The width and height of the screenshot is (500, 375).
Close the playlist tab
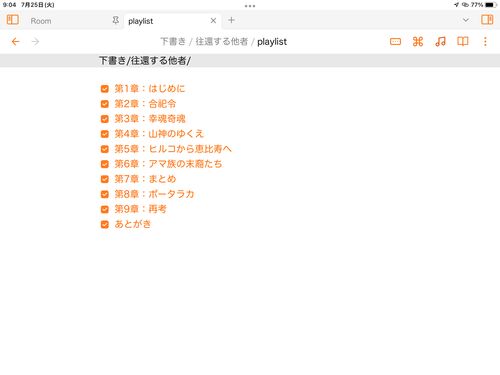point(213,21)
